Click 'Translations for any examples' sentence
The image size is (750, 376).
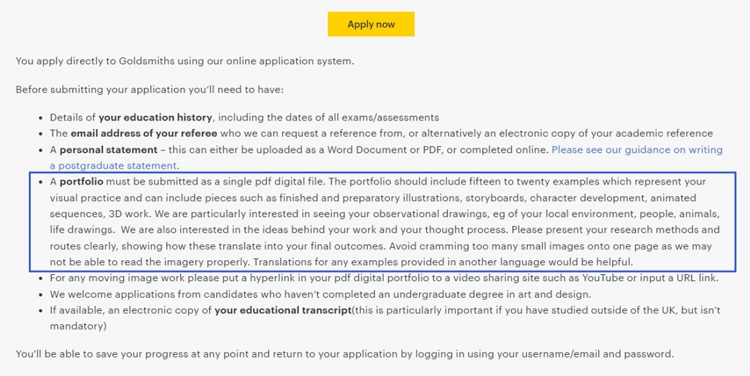[x=443, y=262]
